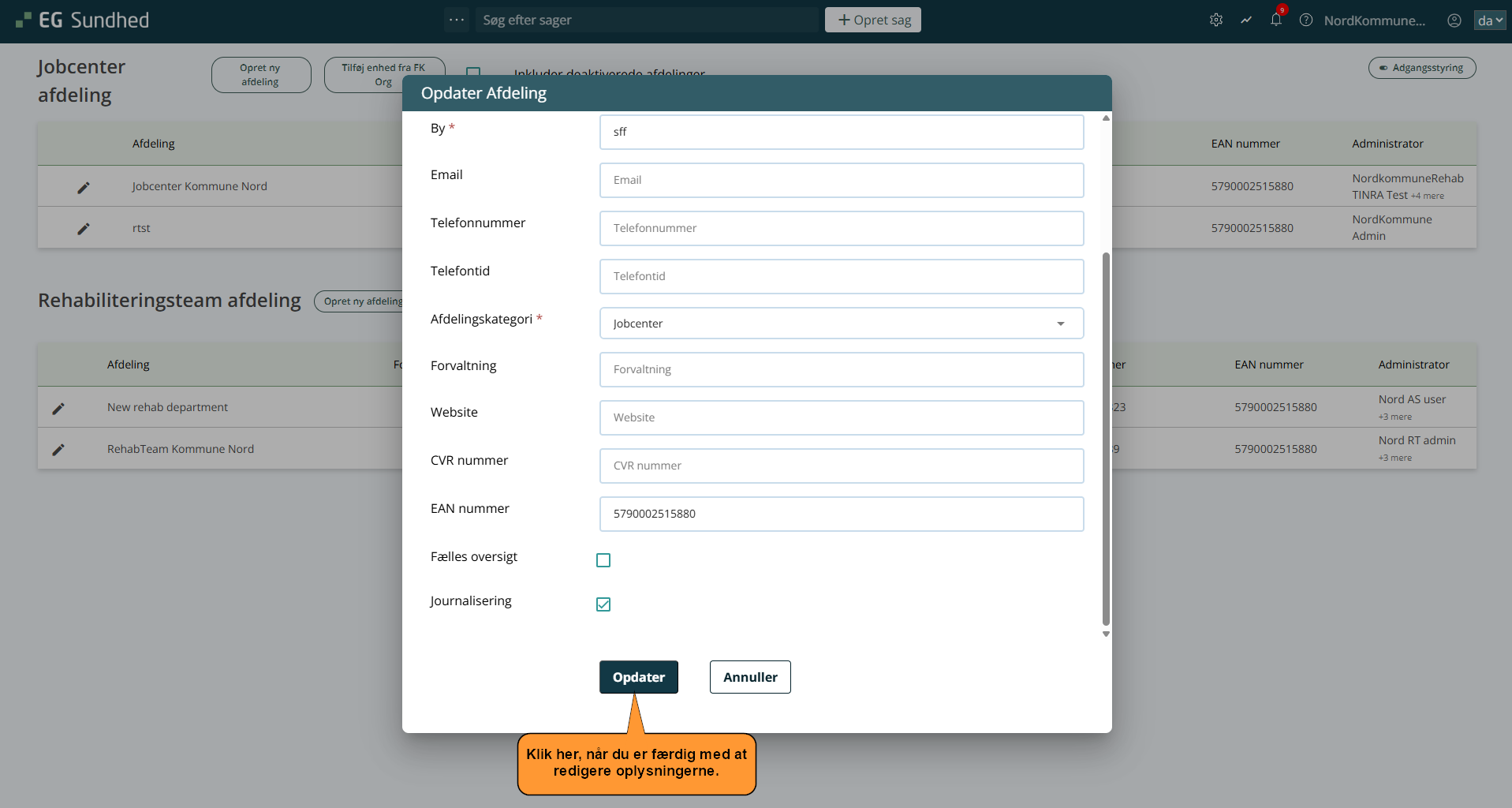Expand the Afdelingskategori dropdown

[841, 324]
